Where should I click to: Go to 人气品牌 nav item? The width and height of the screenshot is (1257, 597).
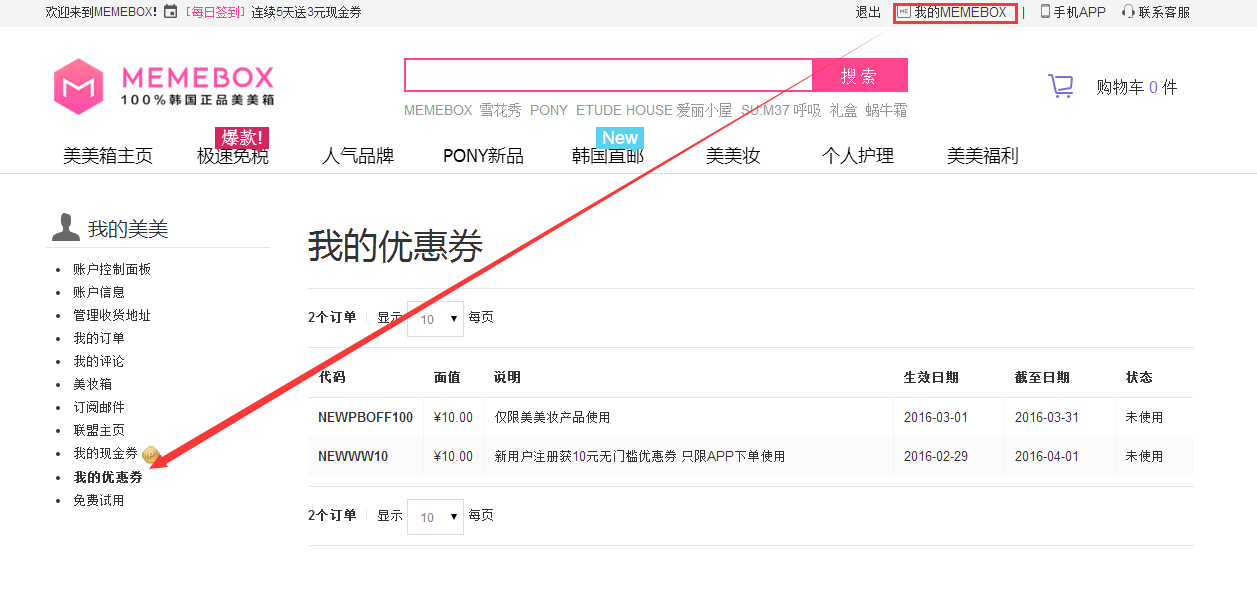(358, 156)
